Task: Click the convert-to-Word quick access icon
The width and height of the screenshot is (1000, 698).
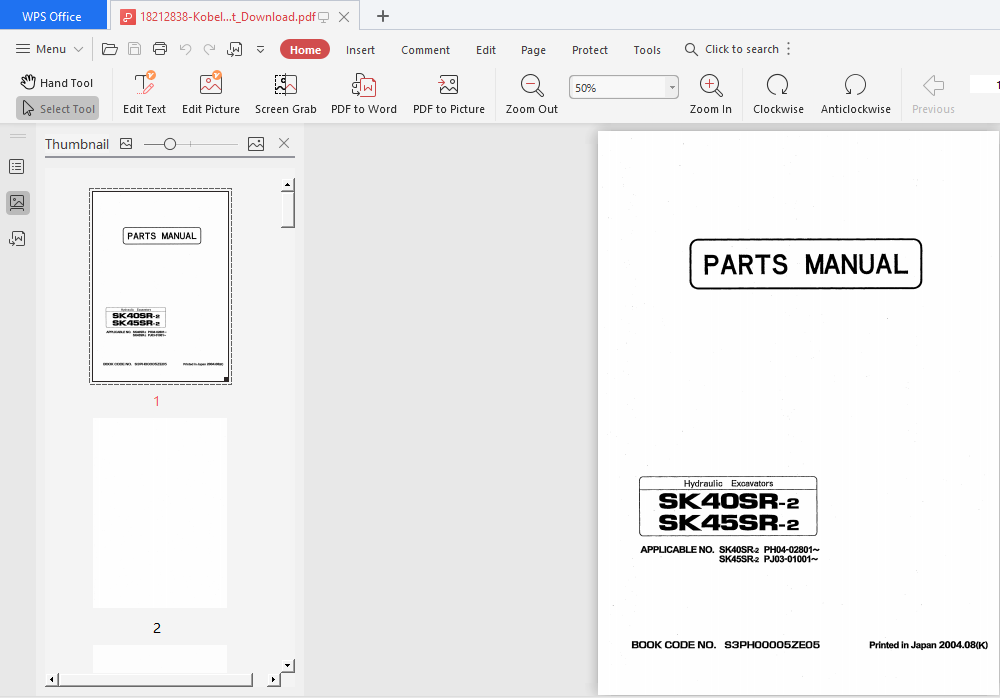Action: tap(235, 49)
